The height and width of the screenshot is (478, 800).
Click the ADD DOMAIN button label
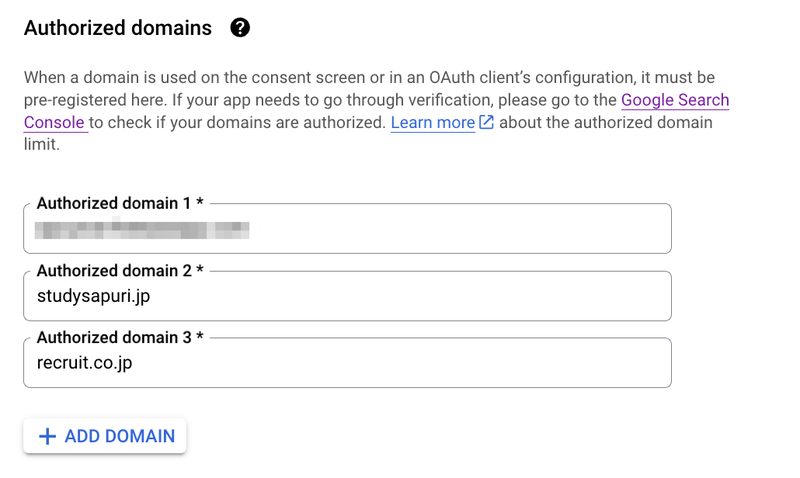pyautogui.click(x=119, y=436)
